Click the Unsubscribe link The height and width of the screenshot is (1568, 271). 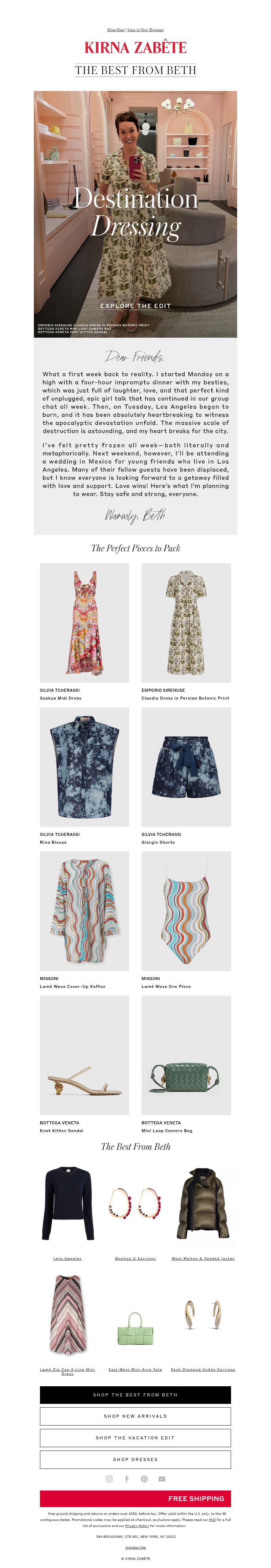[135, 1547]
